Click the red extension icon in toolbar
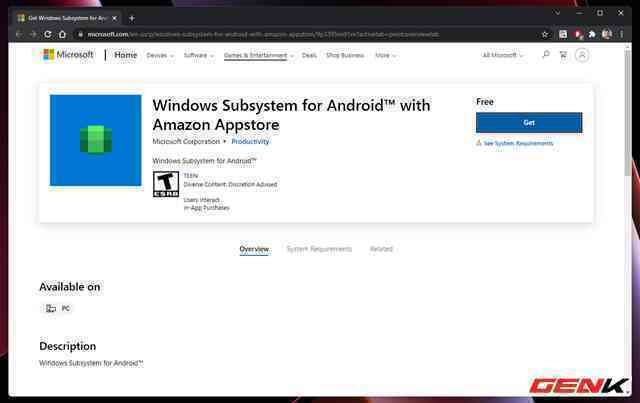The width and height of the screenshot is (640, 403). 578,34
